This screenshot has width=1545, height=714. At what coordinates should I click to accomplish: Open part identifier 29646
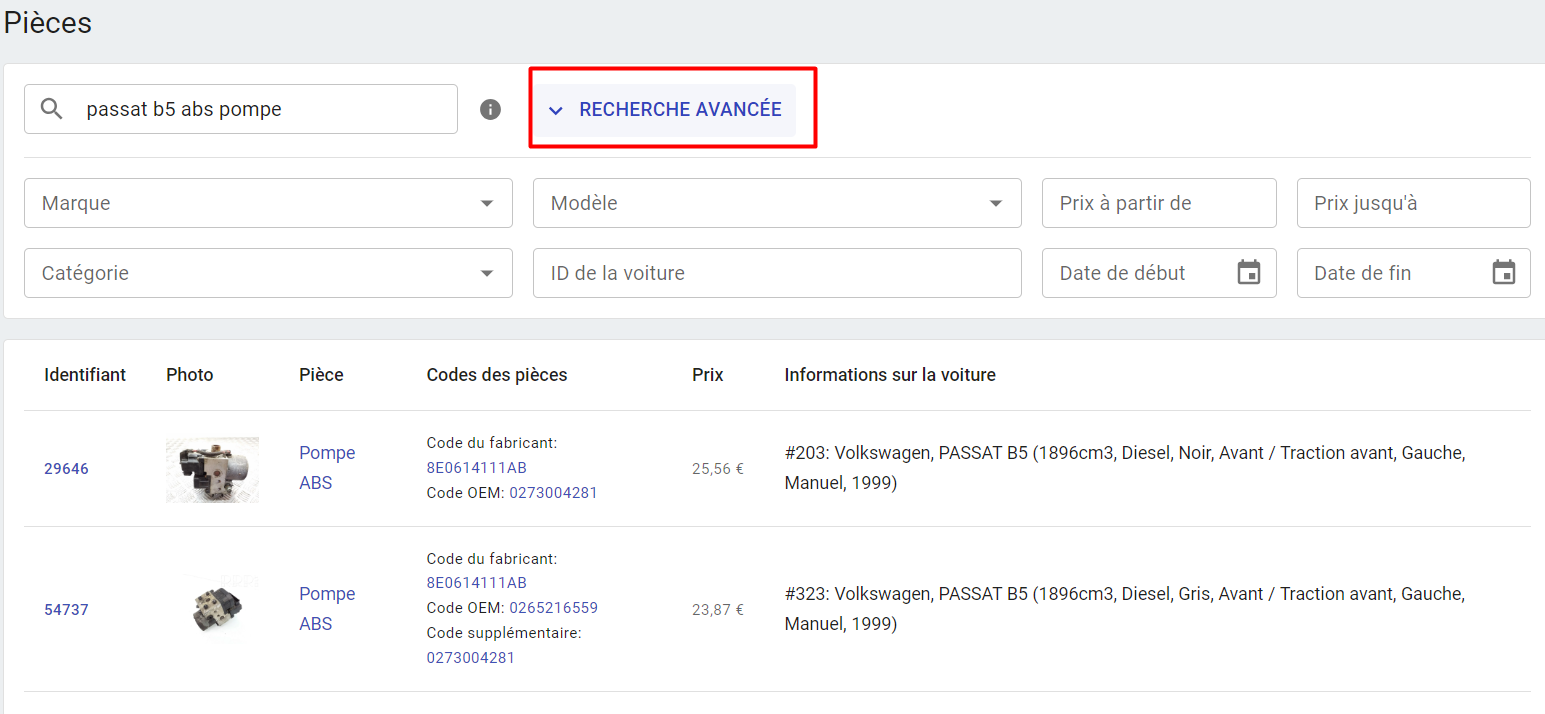(66, 468)
